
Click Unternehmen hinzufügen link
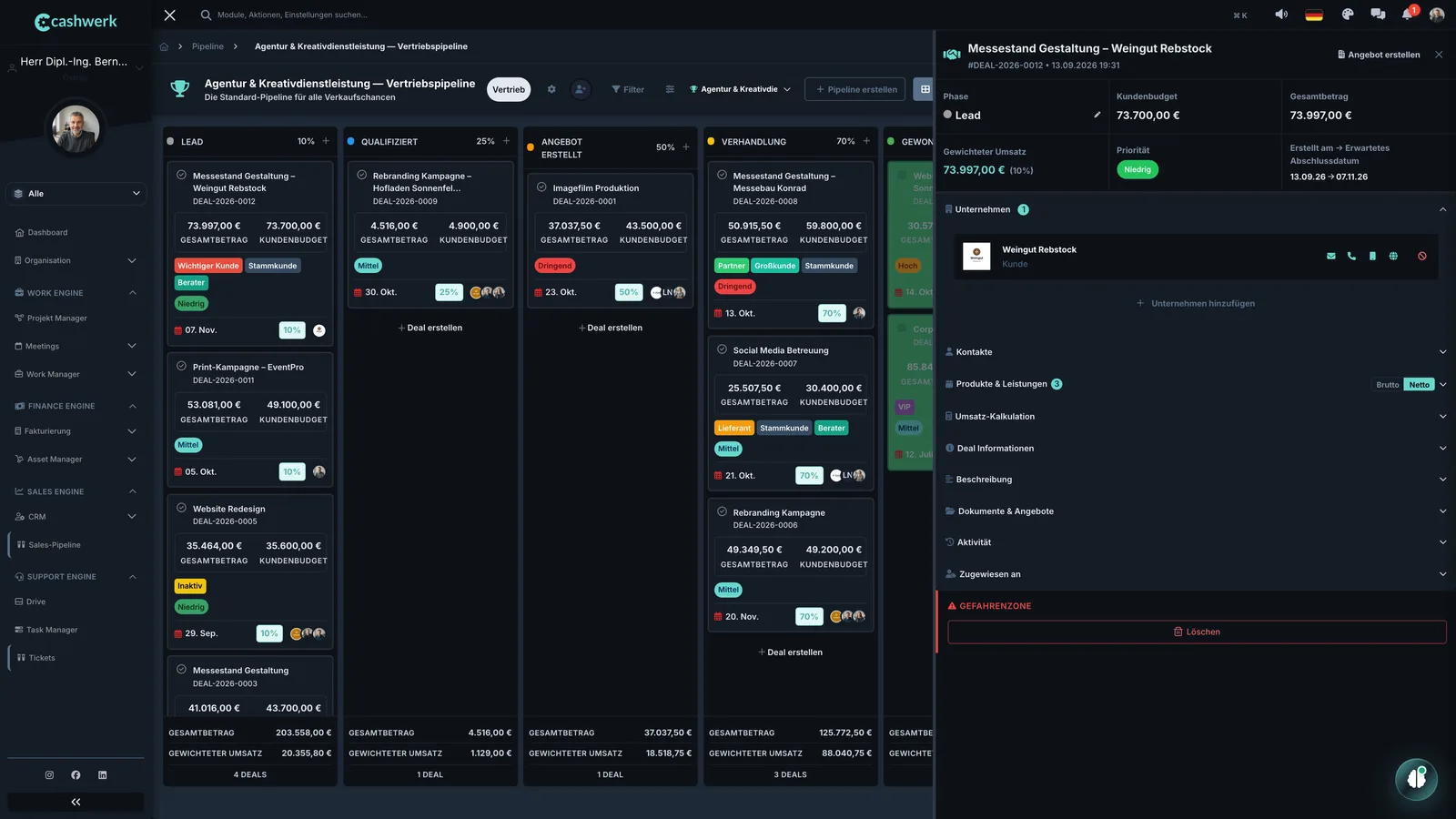(1195, 304)
